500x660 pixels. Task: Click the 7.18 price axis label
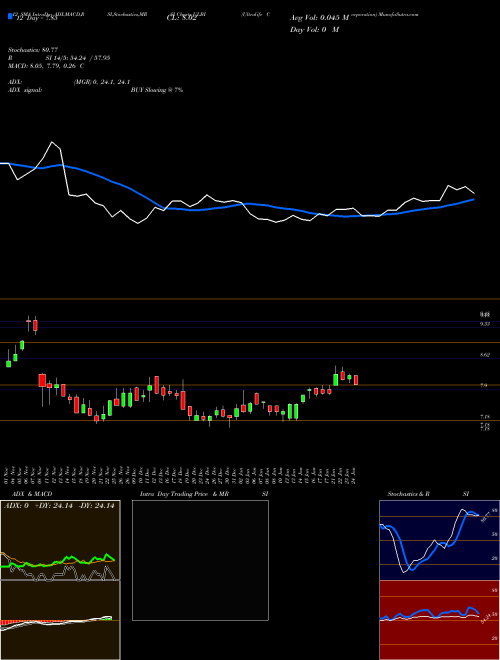coord(484,416)
